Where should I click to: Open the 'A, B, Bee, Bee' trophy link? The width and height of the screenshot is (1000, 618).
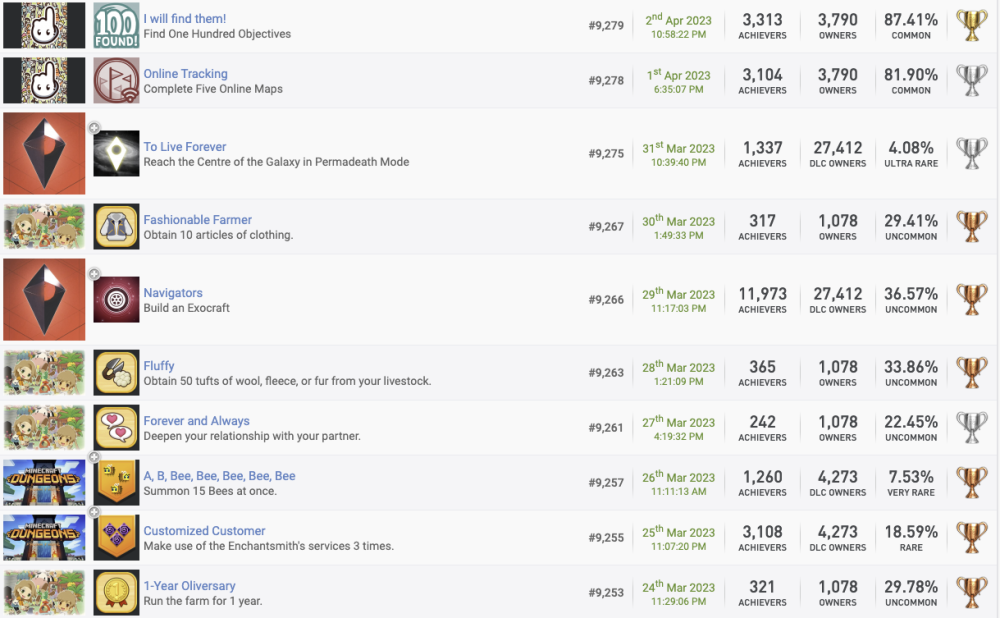tap(219, 476)
